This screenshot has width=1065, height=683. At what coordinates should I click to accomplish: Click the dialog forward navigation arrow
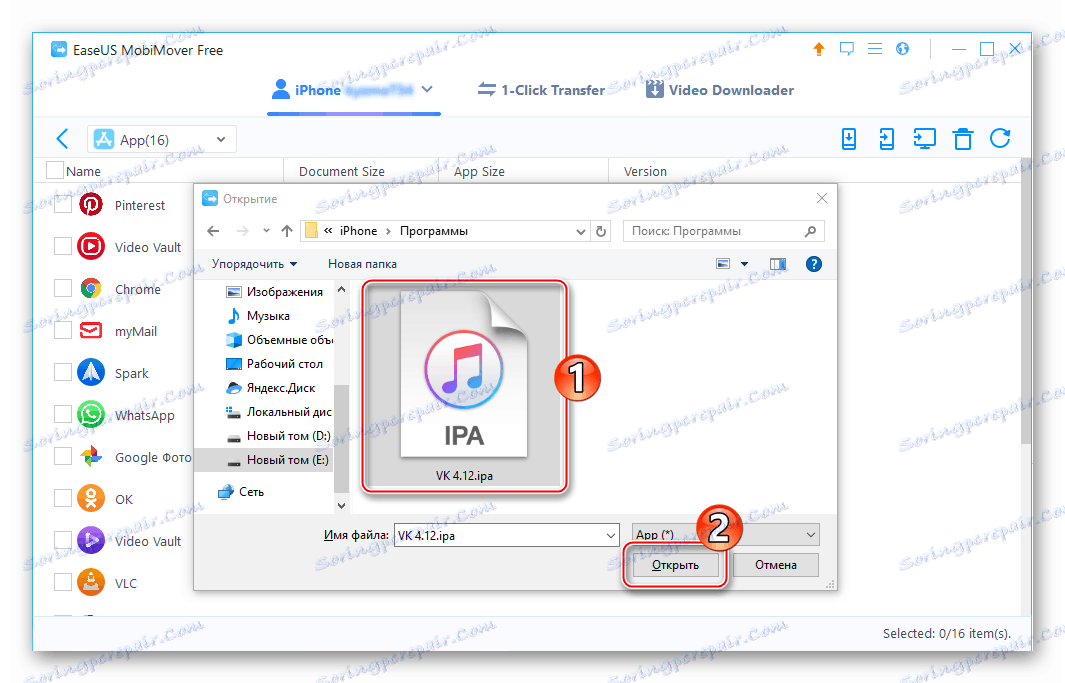pyautogui.click(x=242, y=231)
